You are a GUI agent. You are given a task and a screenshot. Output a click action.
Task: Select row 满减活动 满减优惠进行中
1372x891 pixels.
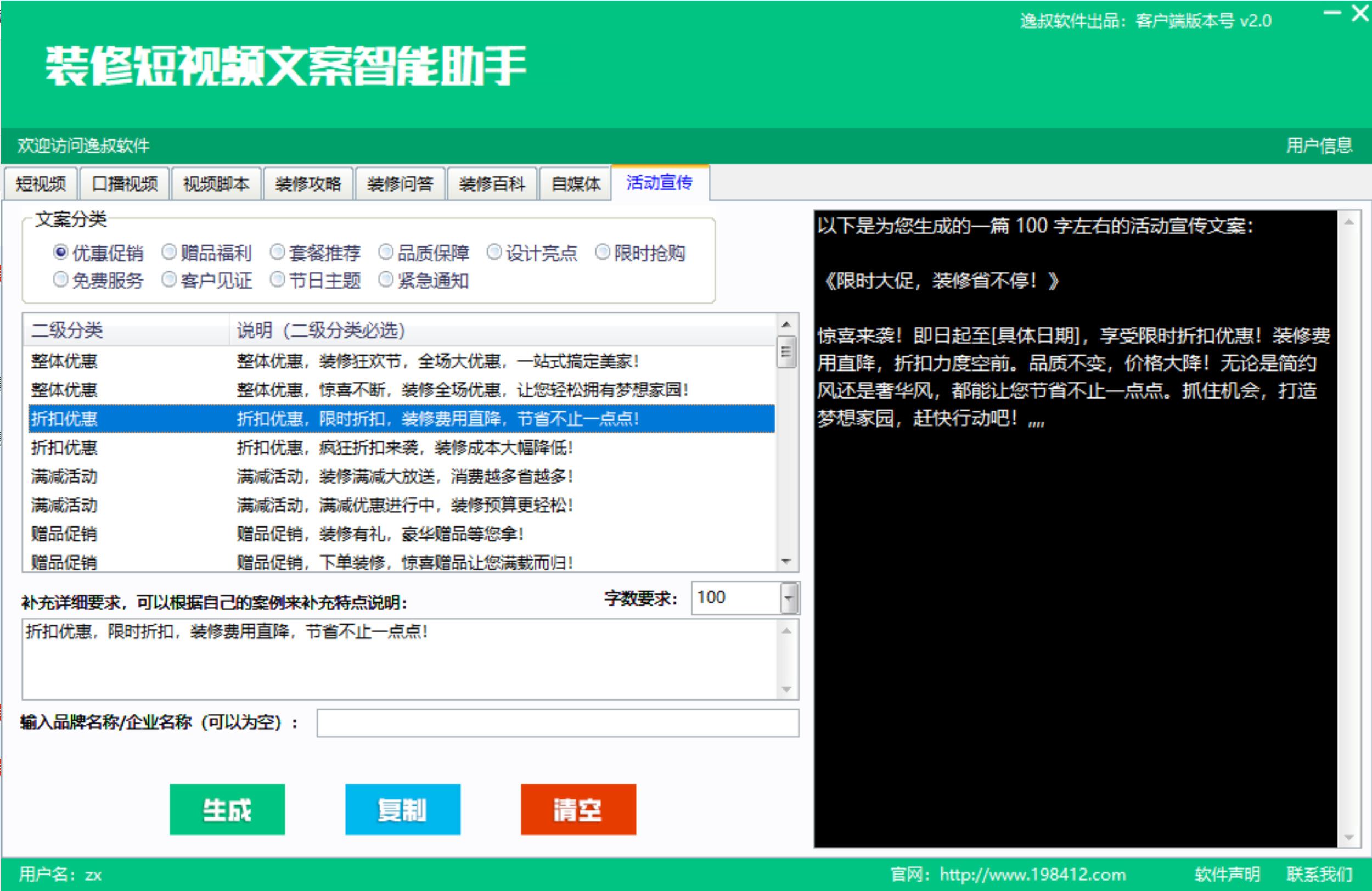pos(401,505)
